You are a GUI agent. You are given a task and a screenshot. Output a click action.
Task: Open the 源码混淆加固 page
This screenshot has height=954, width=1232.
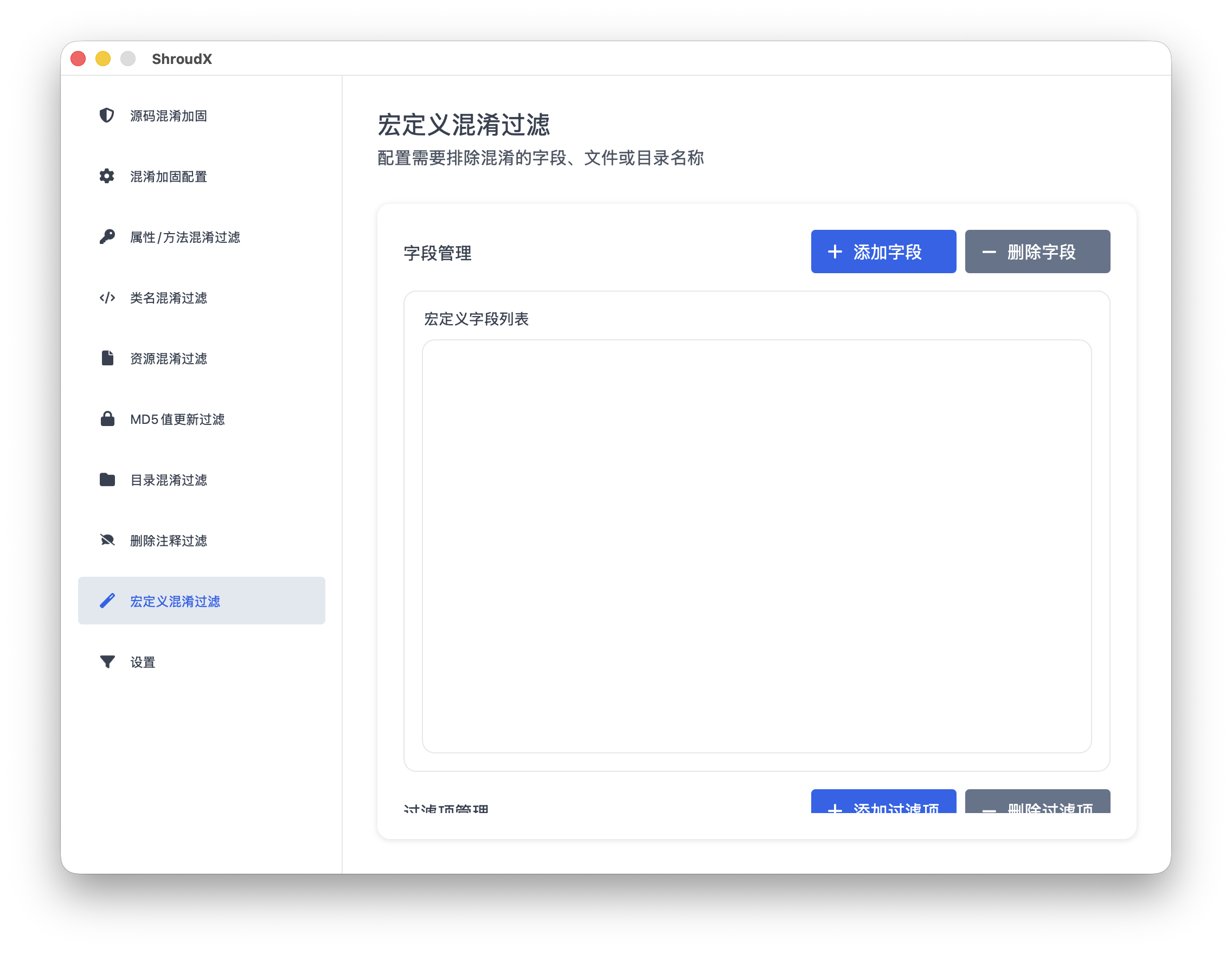click(201, 115)
